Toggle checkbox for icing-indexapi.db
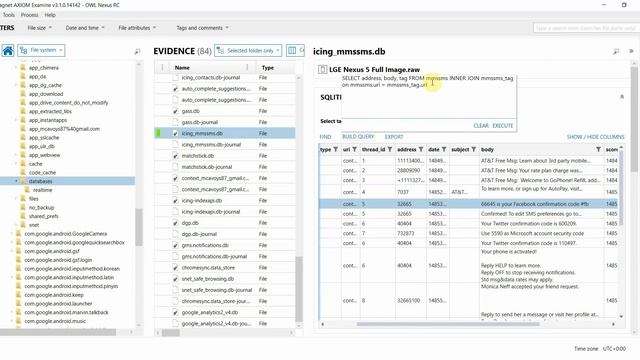The image size is (640, 360). [176, 200]
